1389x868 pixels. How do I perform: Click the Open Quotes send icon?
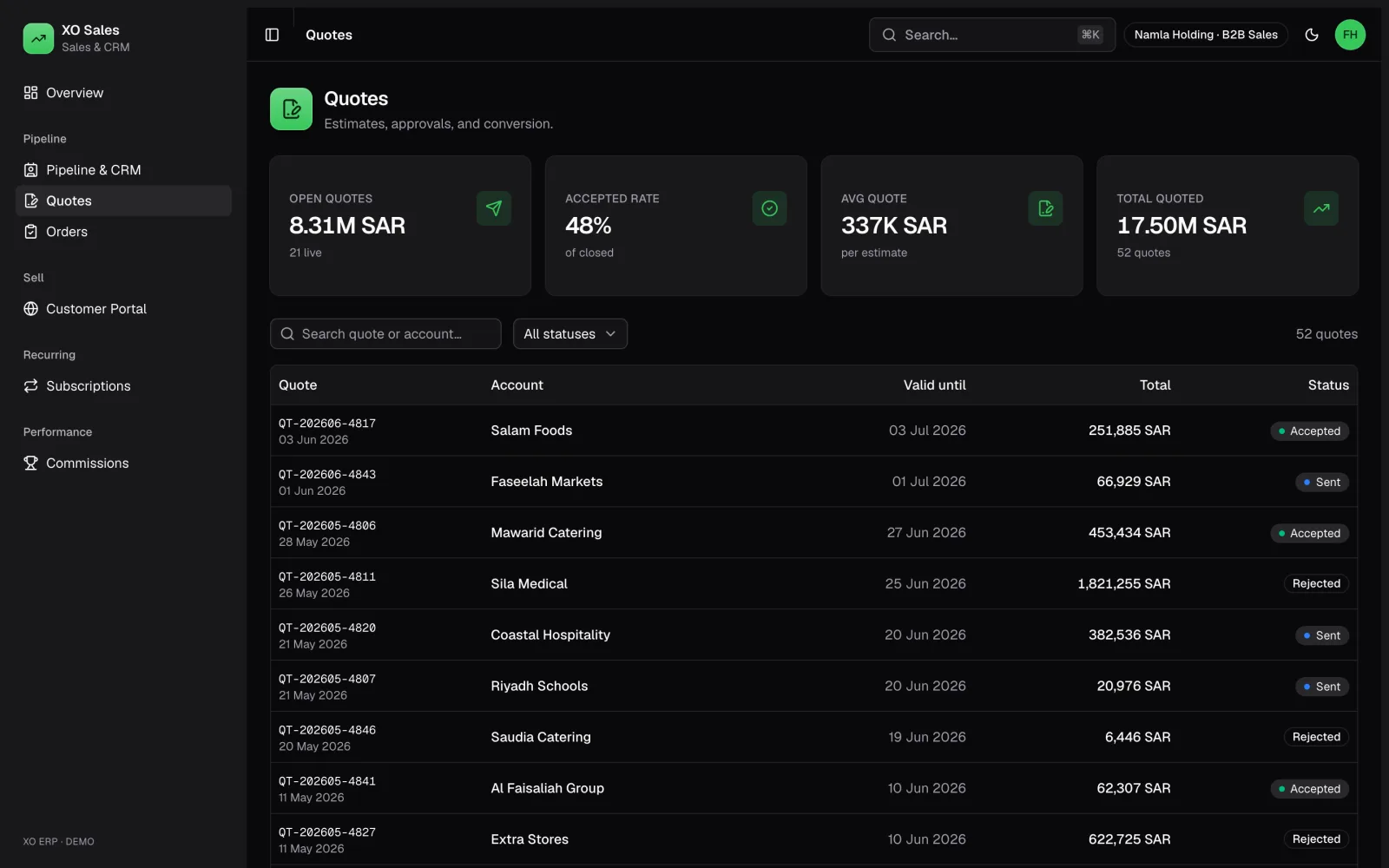[494, 208]
